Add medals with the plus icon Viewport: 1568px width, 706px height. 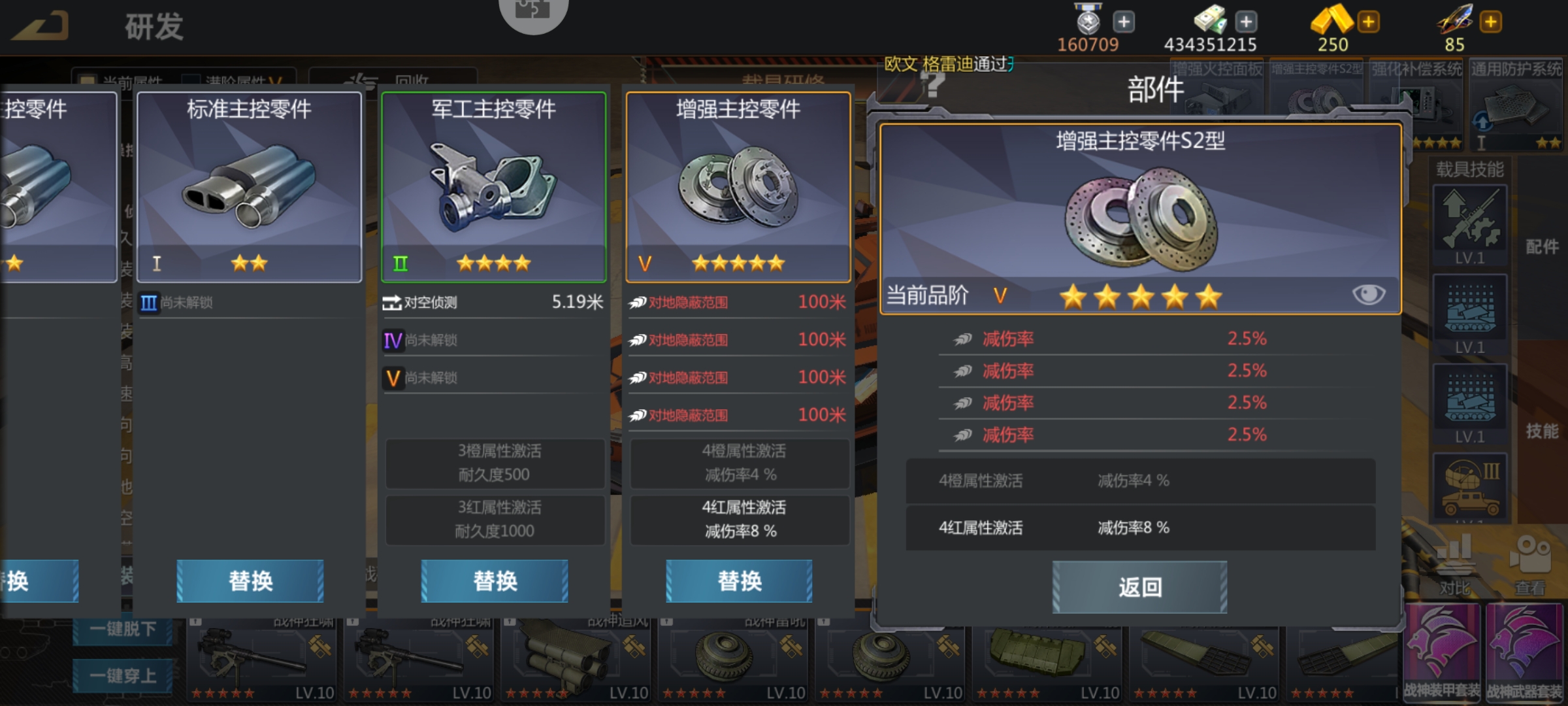click(1124, 22)
